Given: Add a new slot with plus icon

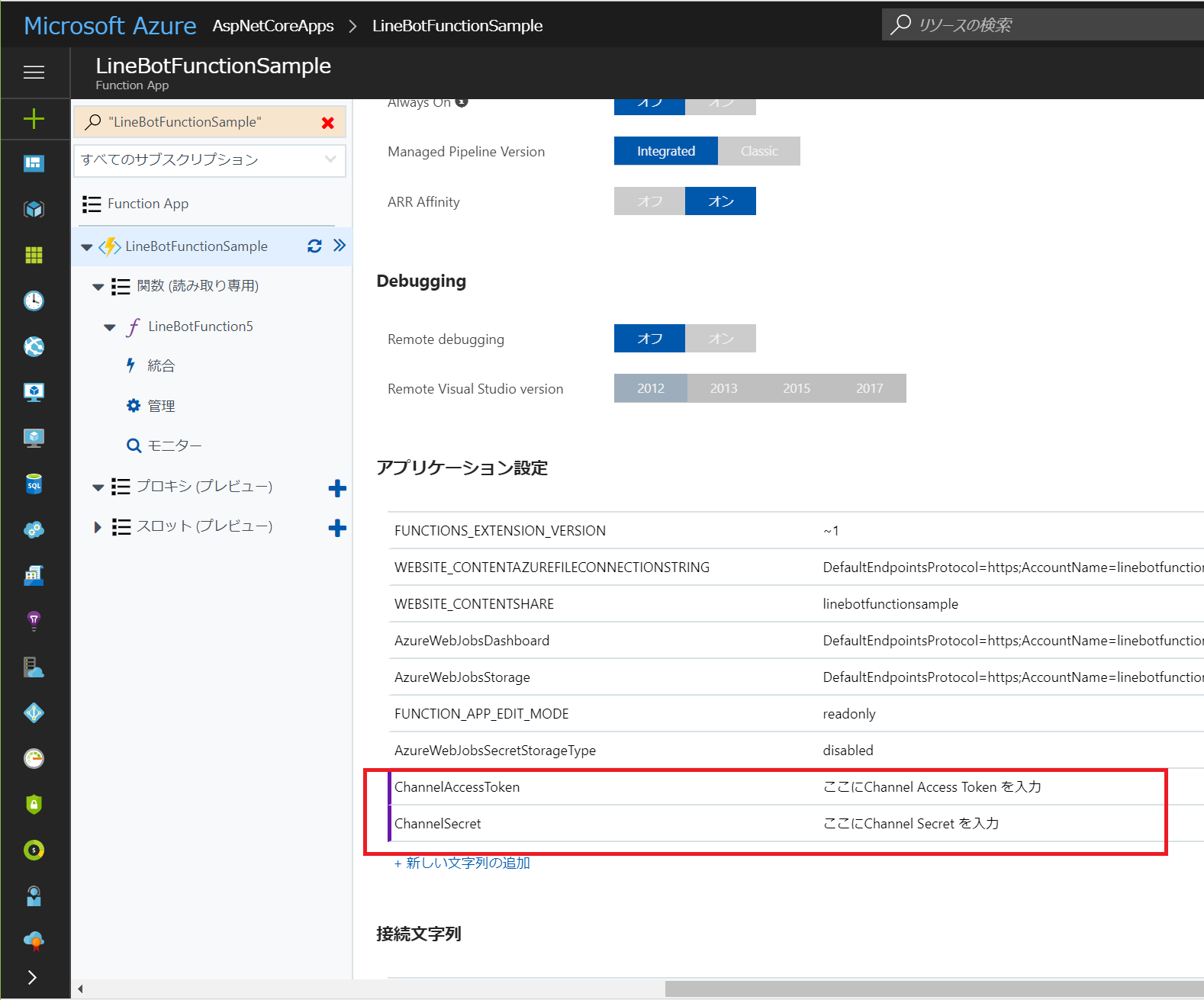Looking at the screenshot, I should [x=337, y=528].
